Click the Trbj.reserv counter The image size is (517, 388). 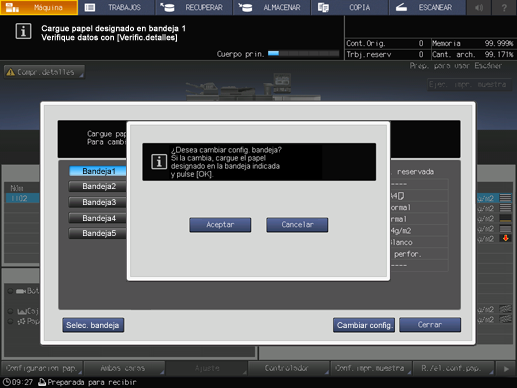click(x=385, y=54)
